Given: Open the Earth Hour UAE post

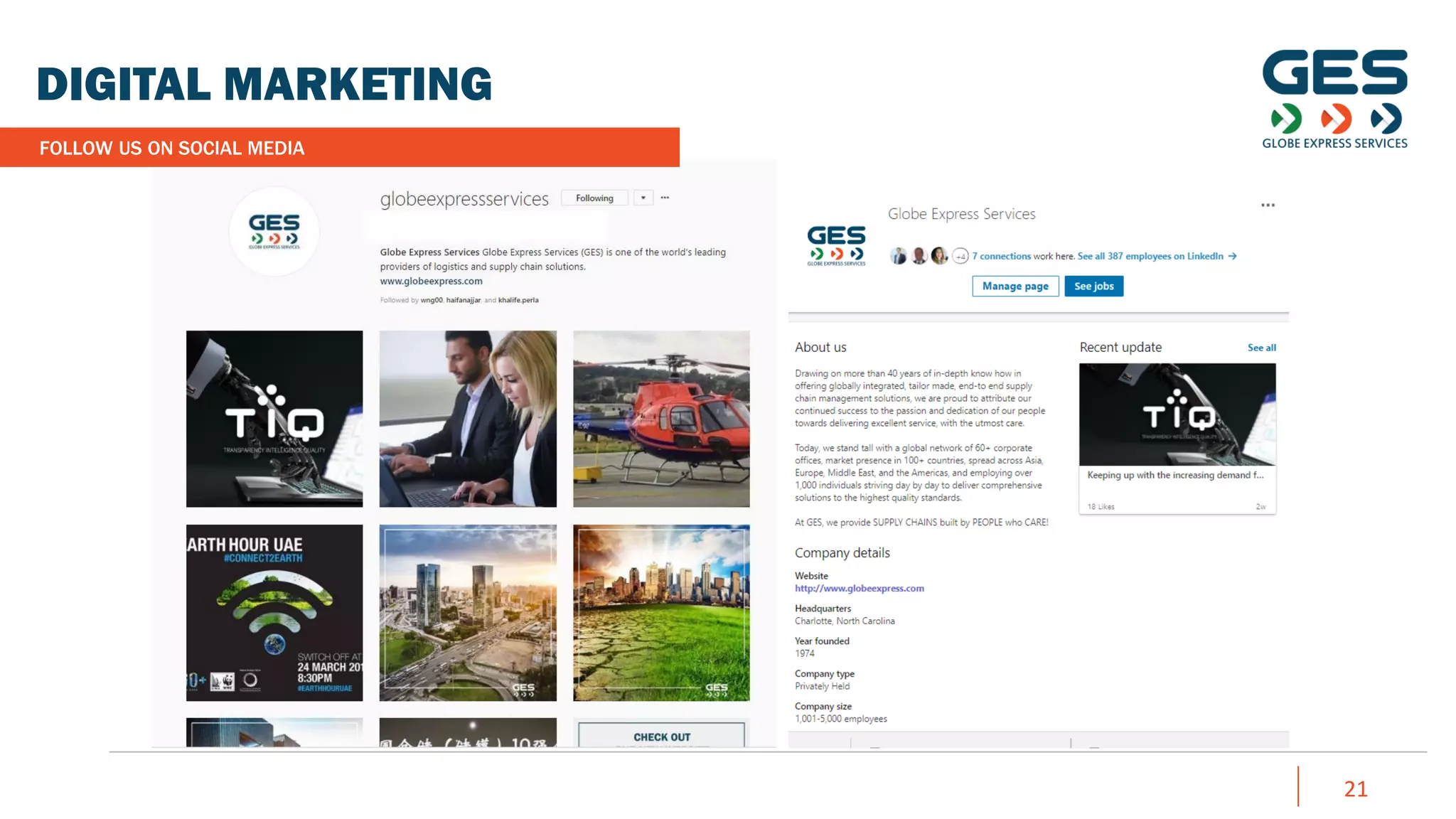Looking at the screenshot, I should pyautogui.click(x=274, y=613).
